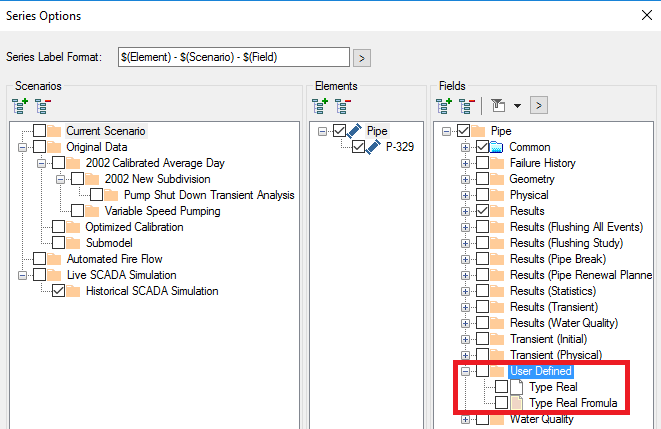Select the Submodel scenario label
The width and height of the screenshot is (661, 429).
point(109,243)
